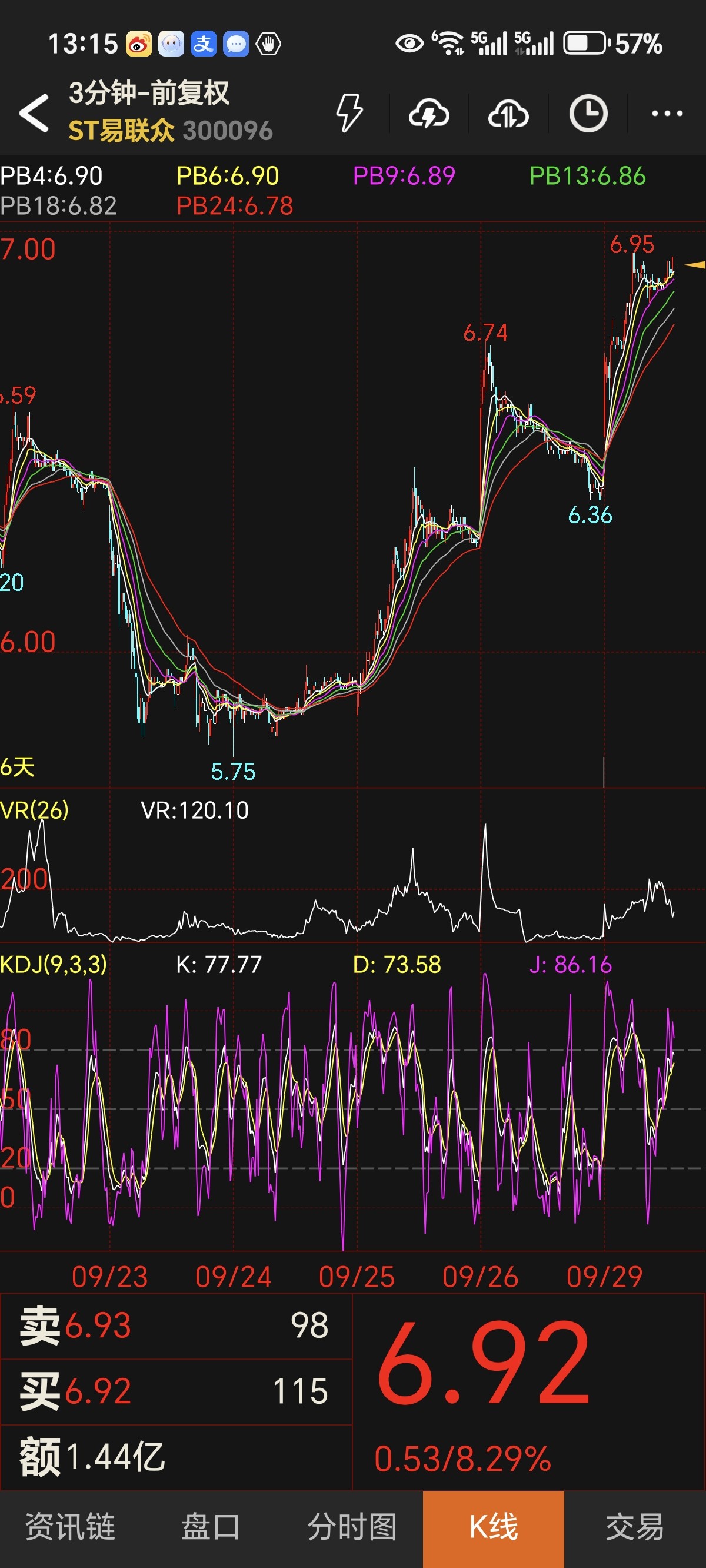Open the clock period selector icon
This screenshot has height=1568, width=706.
point(588,113)
